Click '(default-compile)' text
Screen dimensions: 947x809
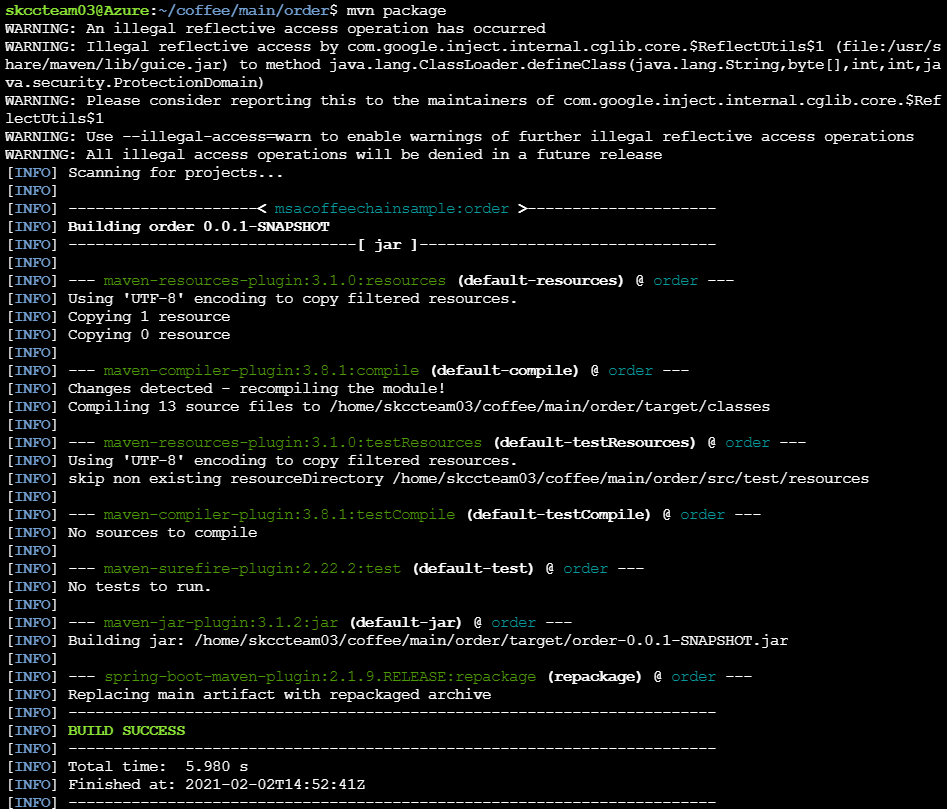[505, 371]
